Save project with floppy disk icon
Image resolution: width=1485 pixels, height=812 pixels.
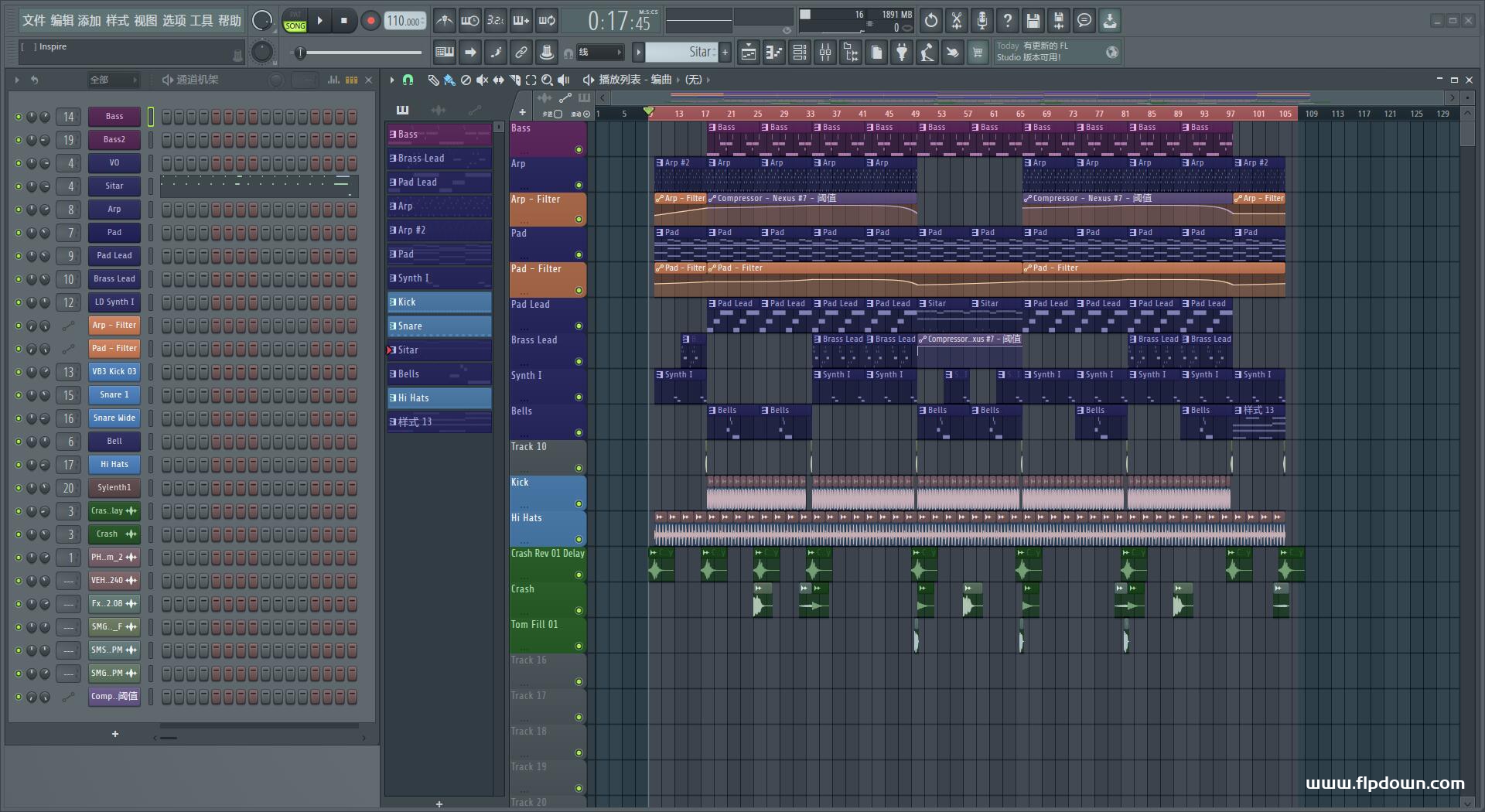pos(1033,21)
